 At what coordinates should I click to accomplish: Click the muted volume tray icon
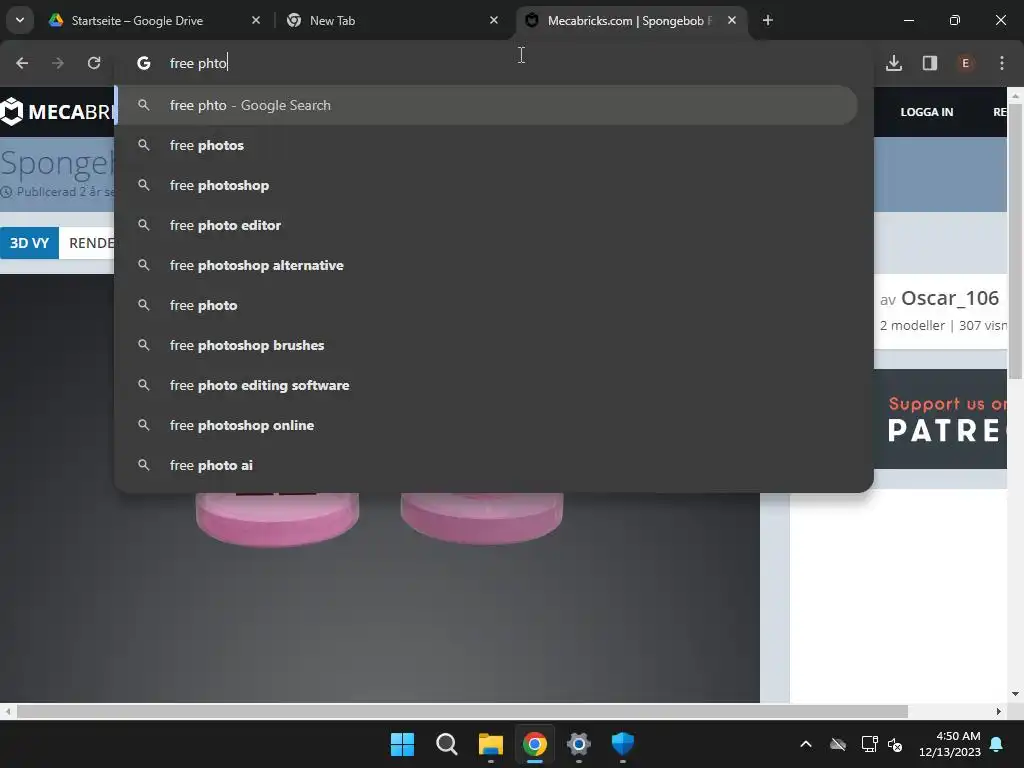[x=895, y=744]
